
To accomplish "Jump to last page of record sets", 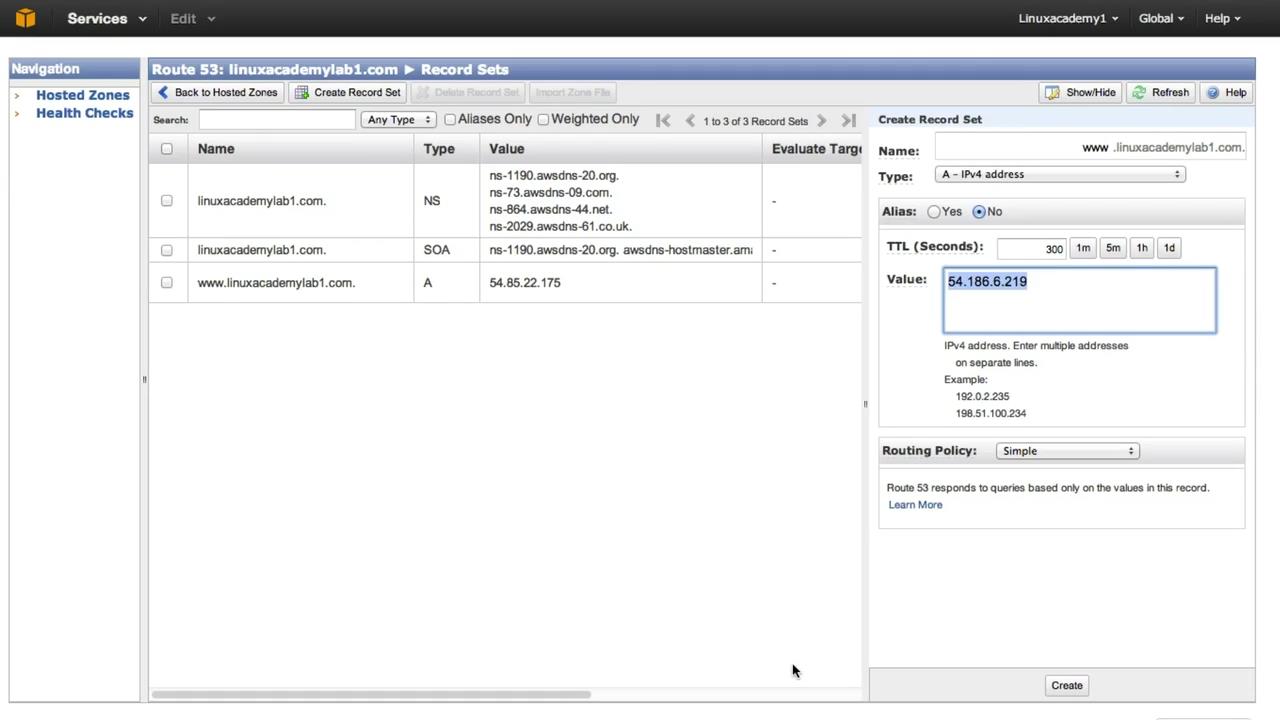I will 849,120.
